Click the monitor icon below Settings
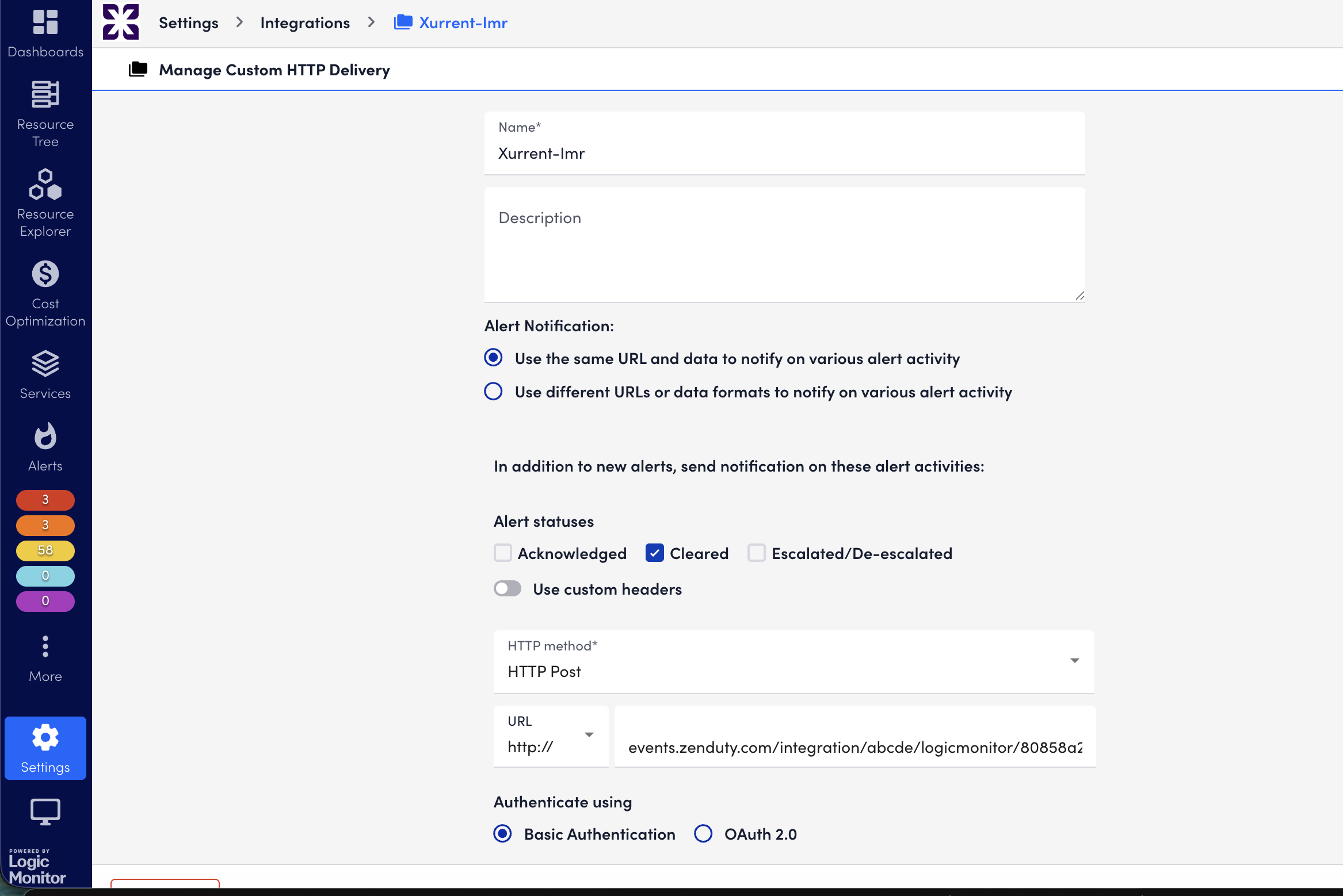This screenshot has width=1343, height=896. coord(45,812)
